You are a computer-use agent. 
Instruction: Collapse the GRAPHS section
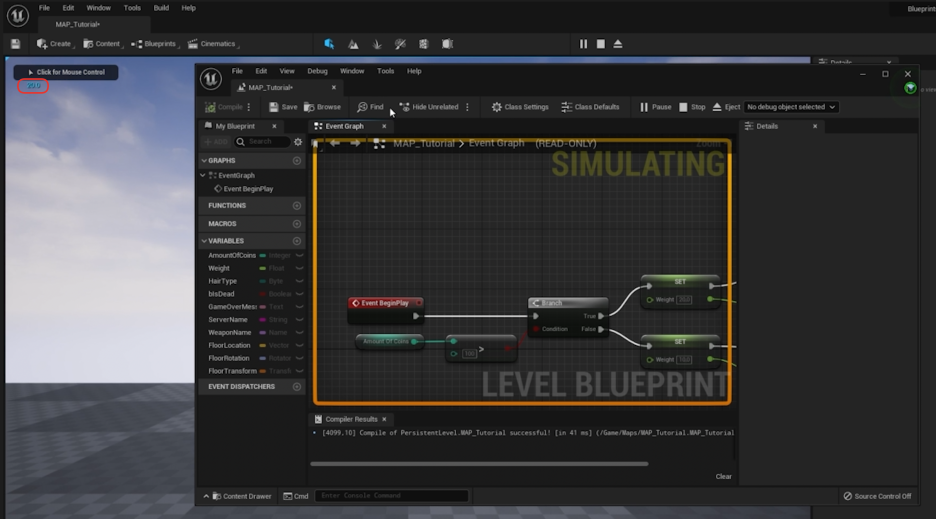204,161
